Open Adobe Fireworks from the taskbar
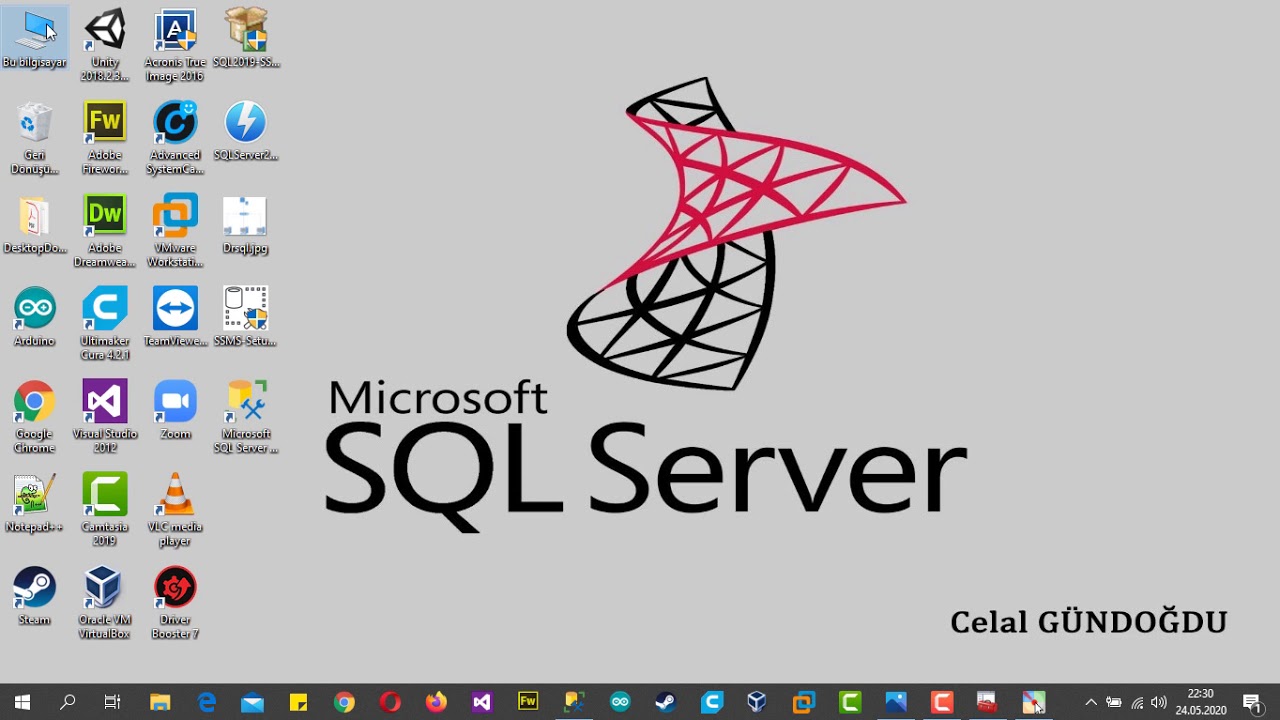 (x=528, y=702)
